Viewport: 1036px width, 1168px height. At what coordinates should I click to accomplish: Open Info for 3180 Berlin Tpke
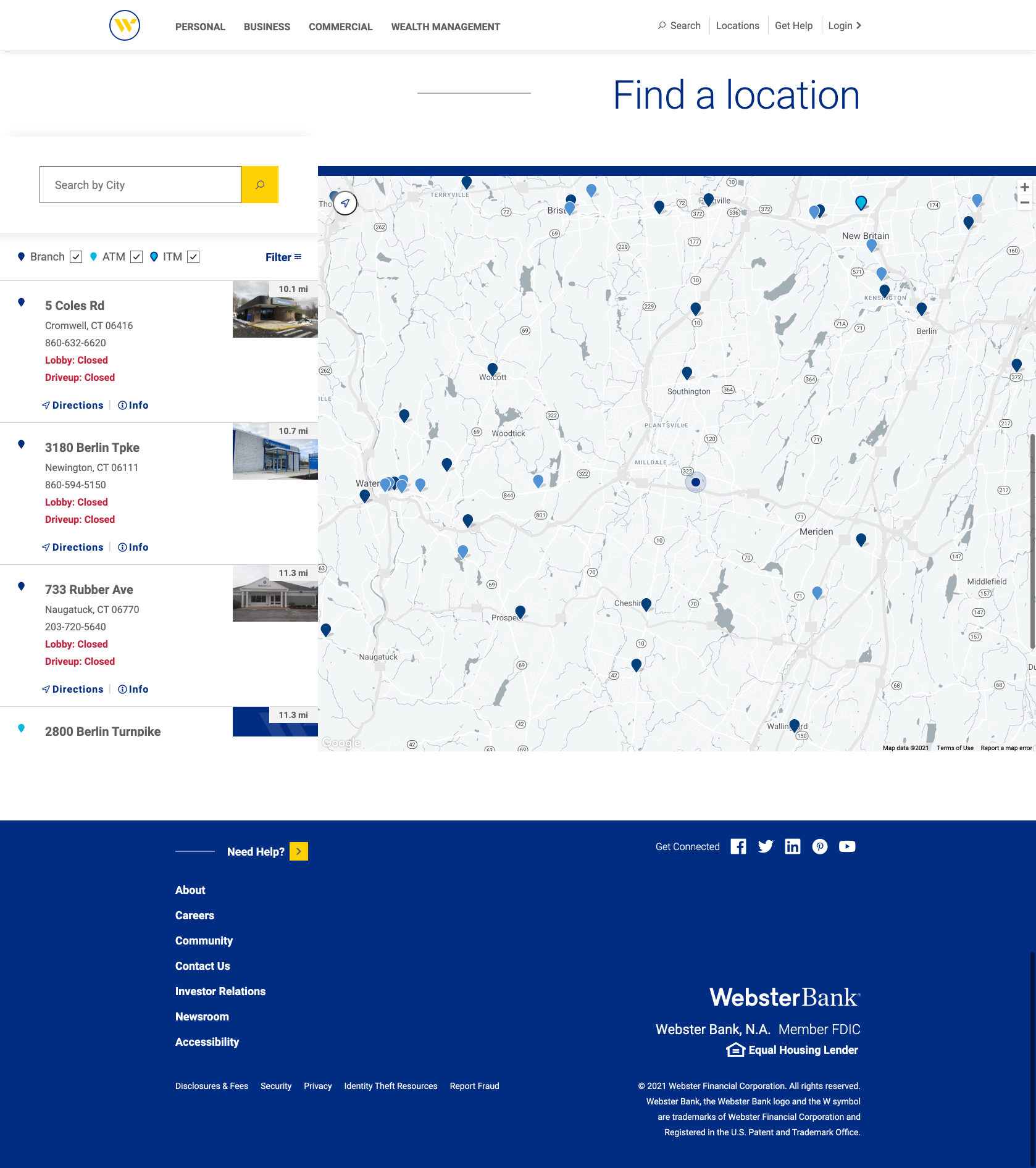(133, 547)
